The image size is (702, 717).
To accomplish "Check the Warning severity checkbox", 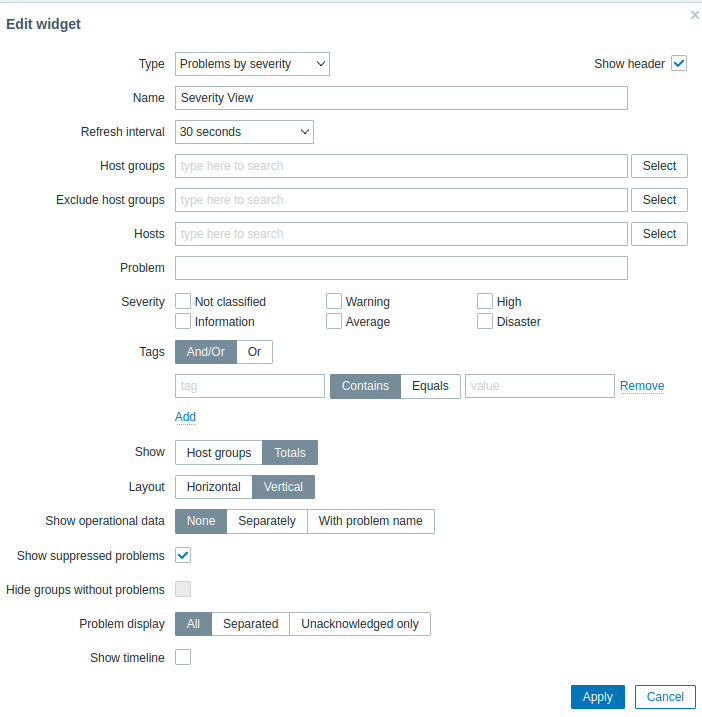I will pyautogui.click(x=334, y=302).
